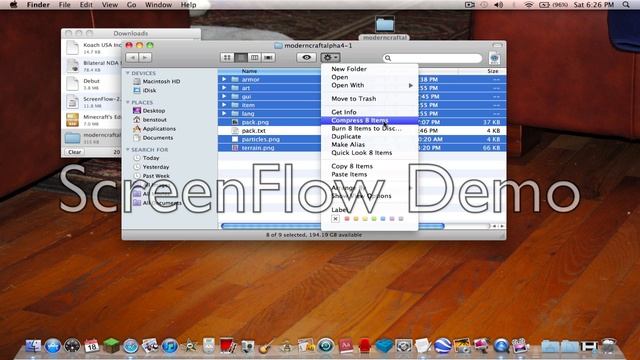Click the Quick Look eye button
This screenshot has height=360, width=640.
307,58
